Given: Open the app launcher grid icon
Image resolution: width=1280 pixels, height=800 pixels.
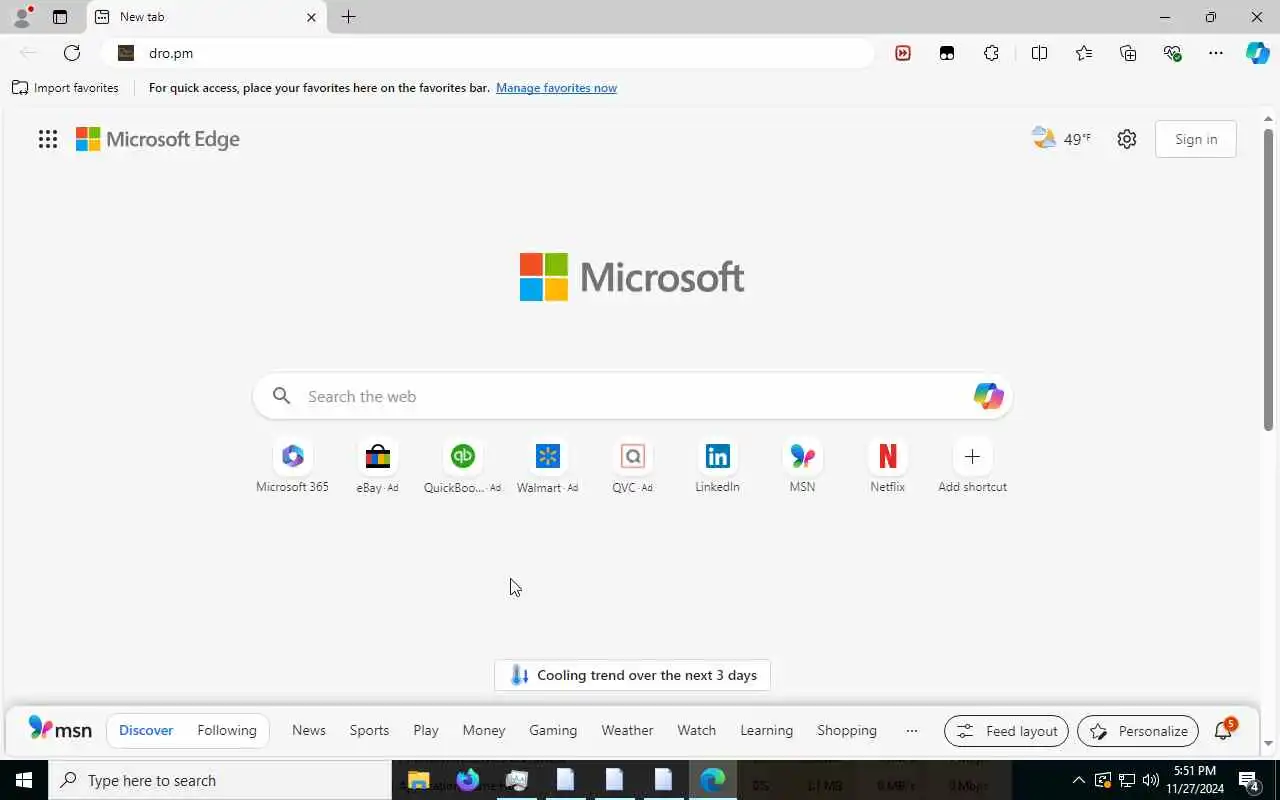Looking at the screenshot, I should (x=48, y=139).
